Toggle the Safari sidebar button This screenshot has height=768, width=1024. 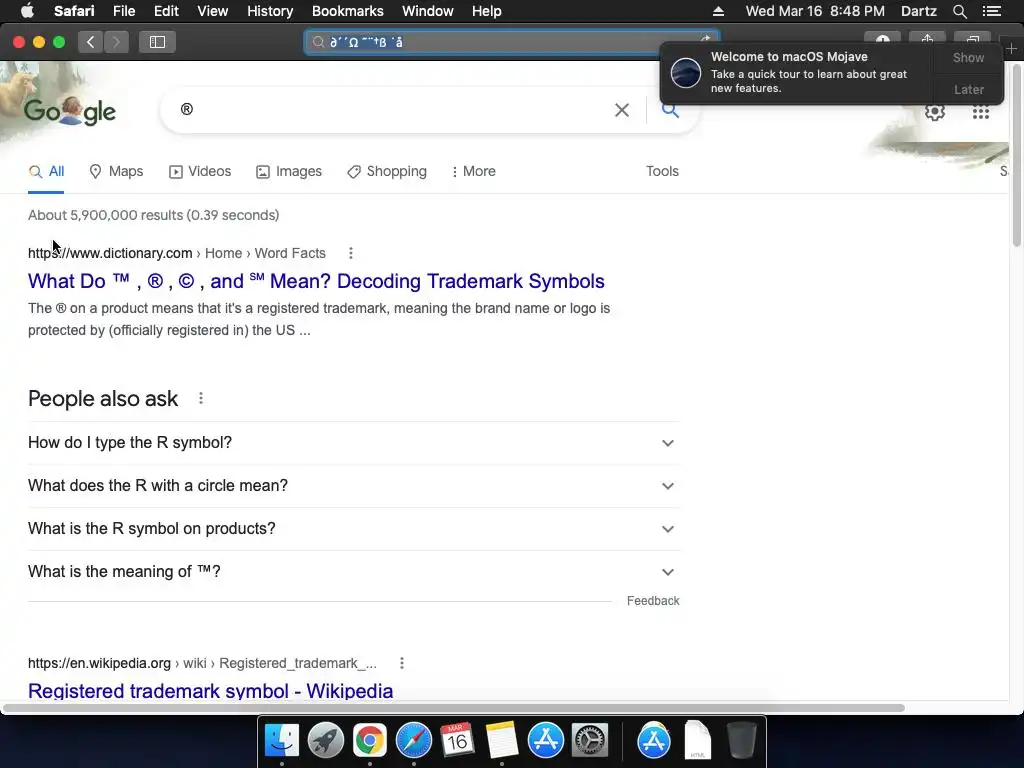click(x=157, y=42)
